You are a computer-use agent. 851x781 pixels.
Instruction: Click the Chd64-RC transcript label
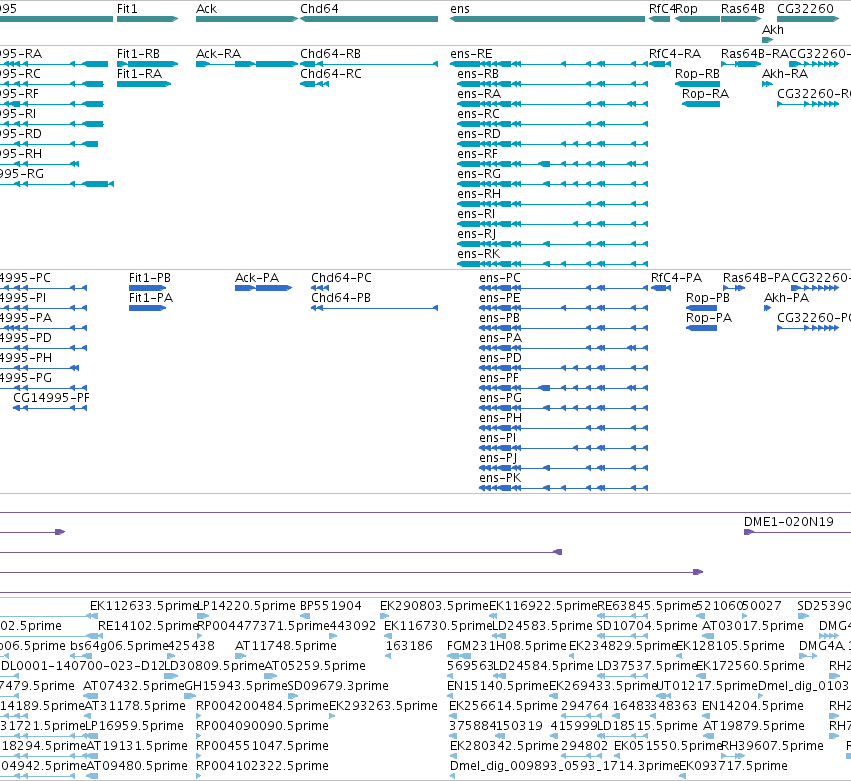click(x=331, y=74)
